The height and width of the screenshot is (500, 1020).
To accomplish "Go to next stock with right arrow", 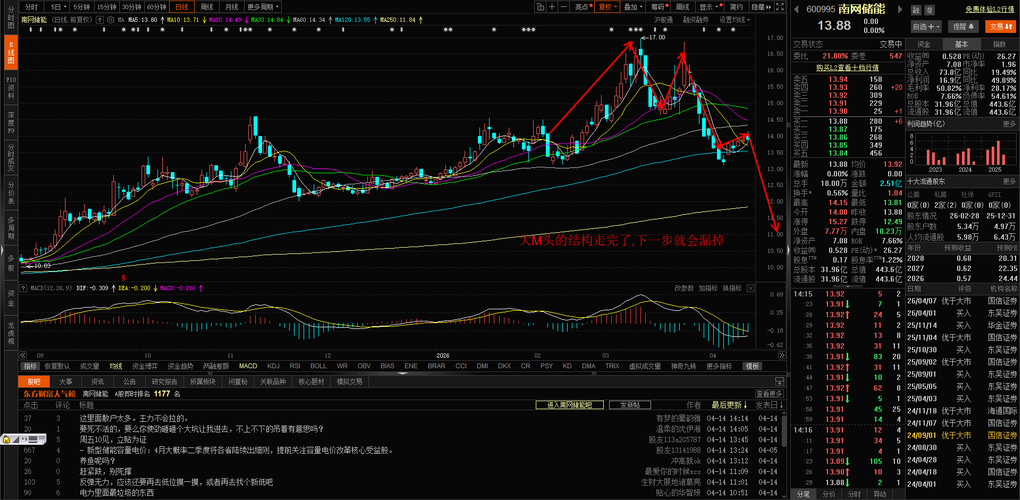I will (x=900, y=10).
